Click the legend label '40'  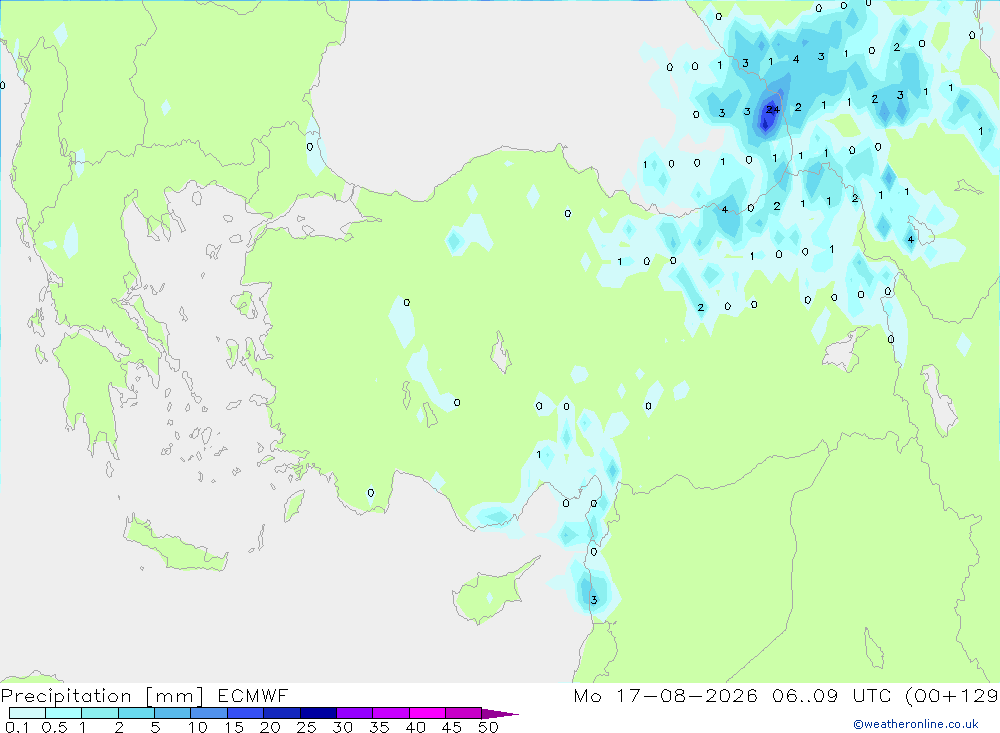[x=415, y=727]
